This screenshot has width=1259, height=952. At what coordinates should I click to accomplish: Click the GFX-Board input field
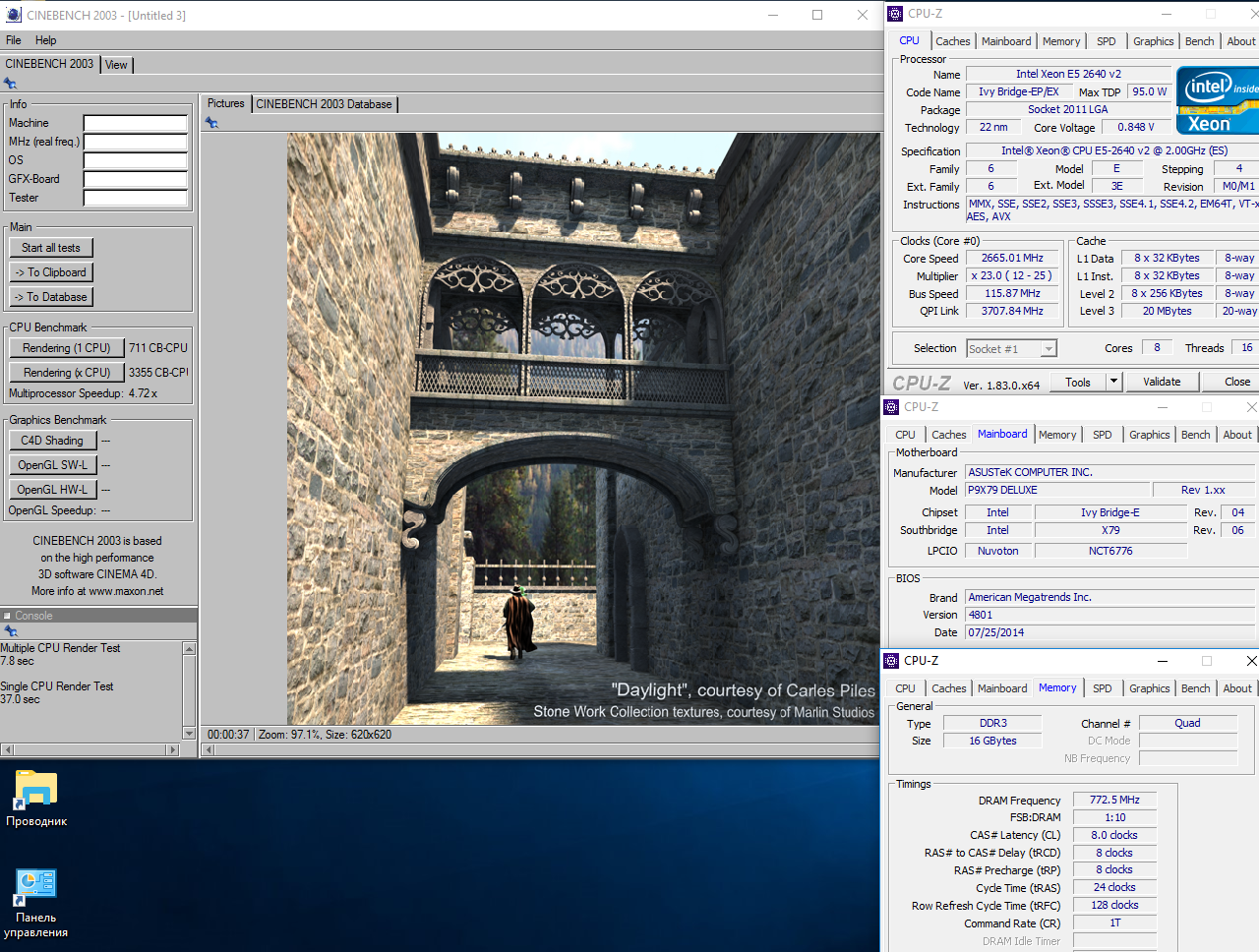135,179
